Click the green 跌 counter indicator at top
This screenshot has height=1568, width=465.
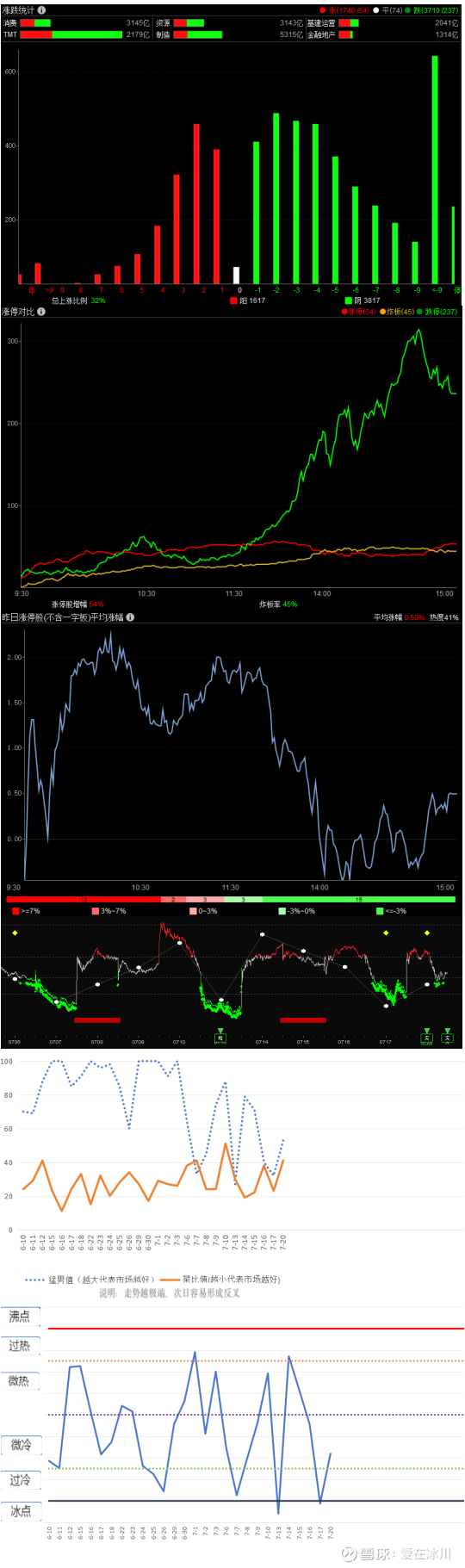[x=432, y=10]
